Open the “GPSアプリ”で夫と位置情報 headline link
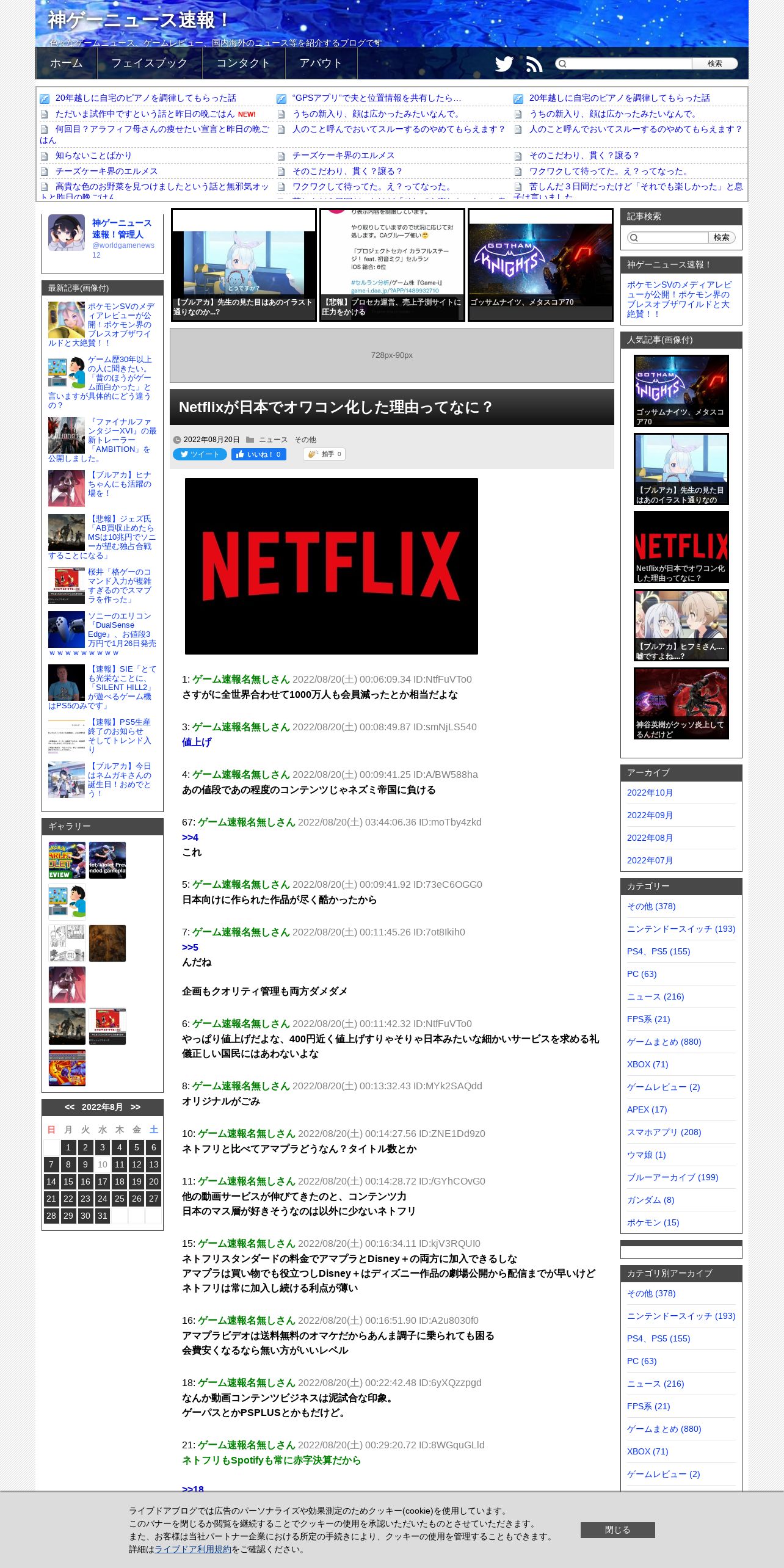This screenshot has height=1568, width=784. coord(377,98)
